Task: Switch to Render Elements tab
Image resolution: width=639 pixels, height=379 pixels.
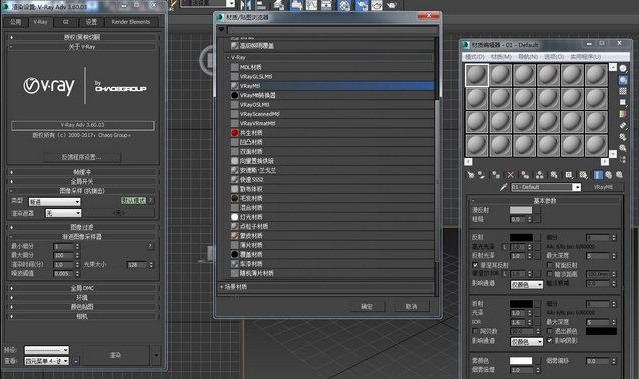Action: (x=131, y=22)
